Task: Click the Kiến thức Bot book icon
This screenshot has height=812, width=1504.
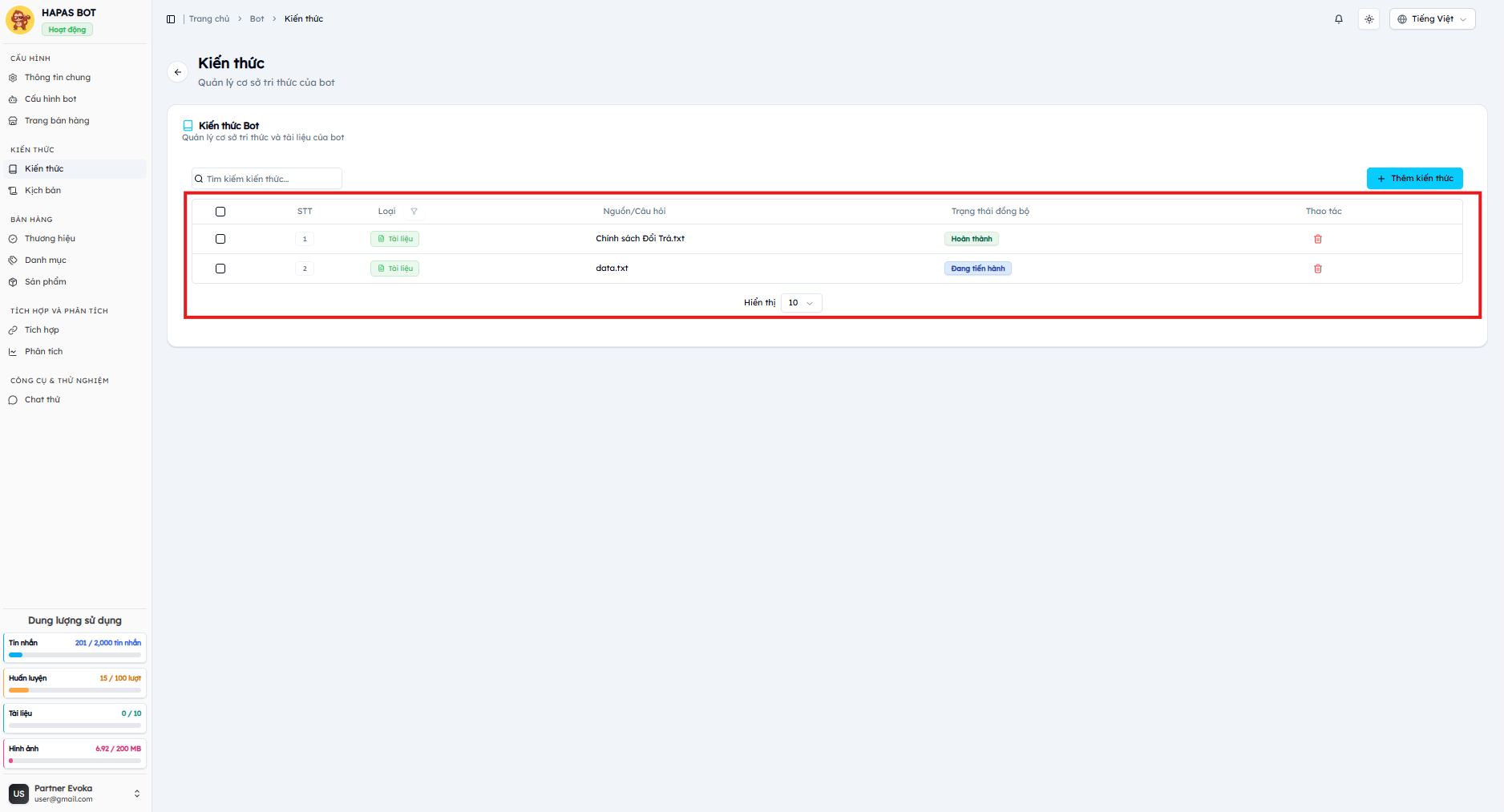Action: (x=188, y=126)
